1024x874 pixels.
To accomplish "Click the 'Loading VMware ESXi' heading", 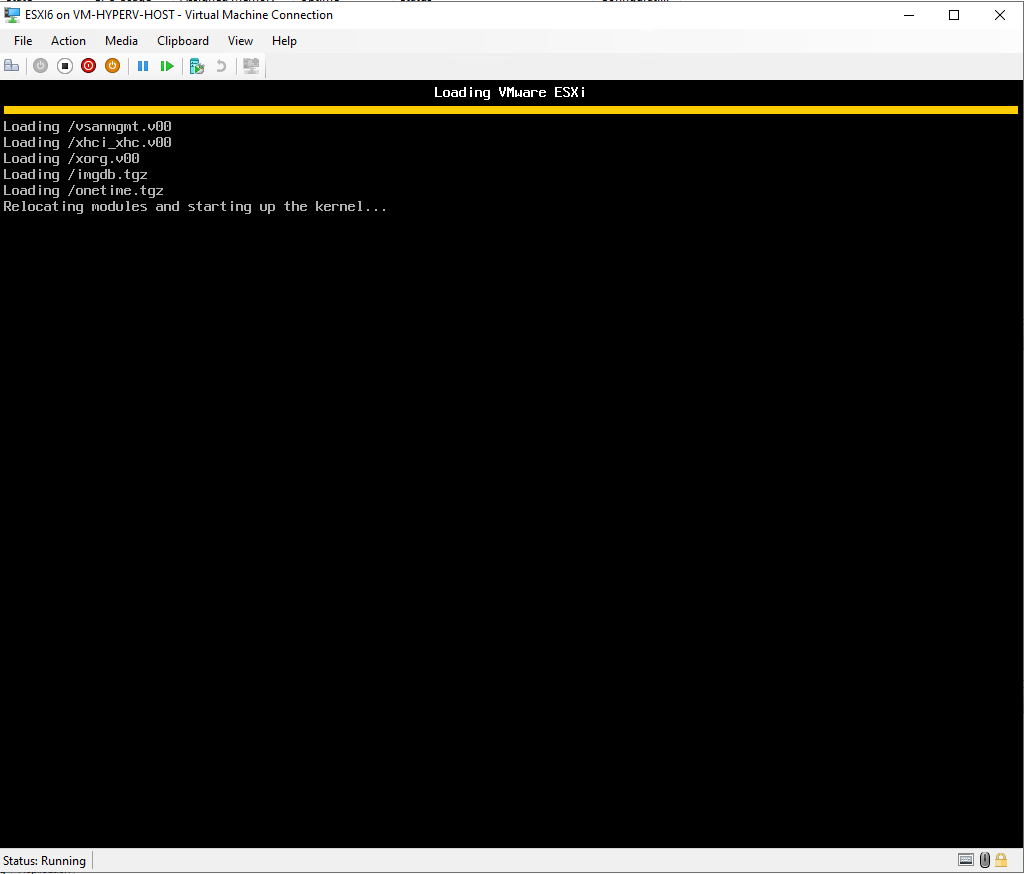I will (510, 93).
